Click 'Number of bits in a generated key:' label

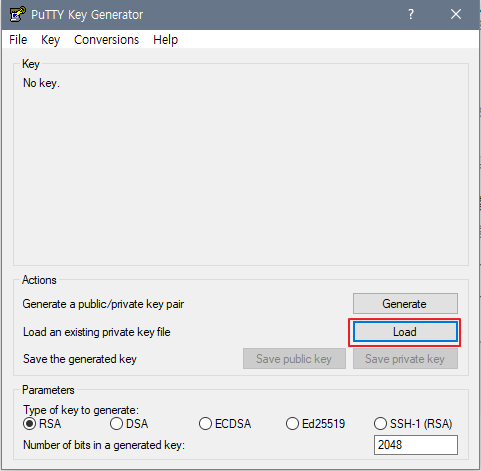(x=104, y=445)
